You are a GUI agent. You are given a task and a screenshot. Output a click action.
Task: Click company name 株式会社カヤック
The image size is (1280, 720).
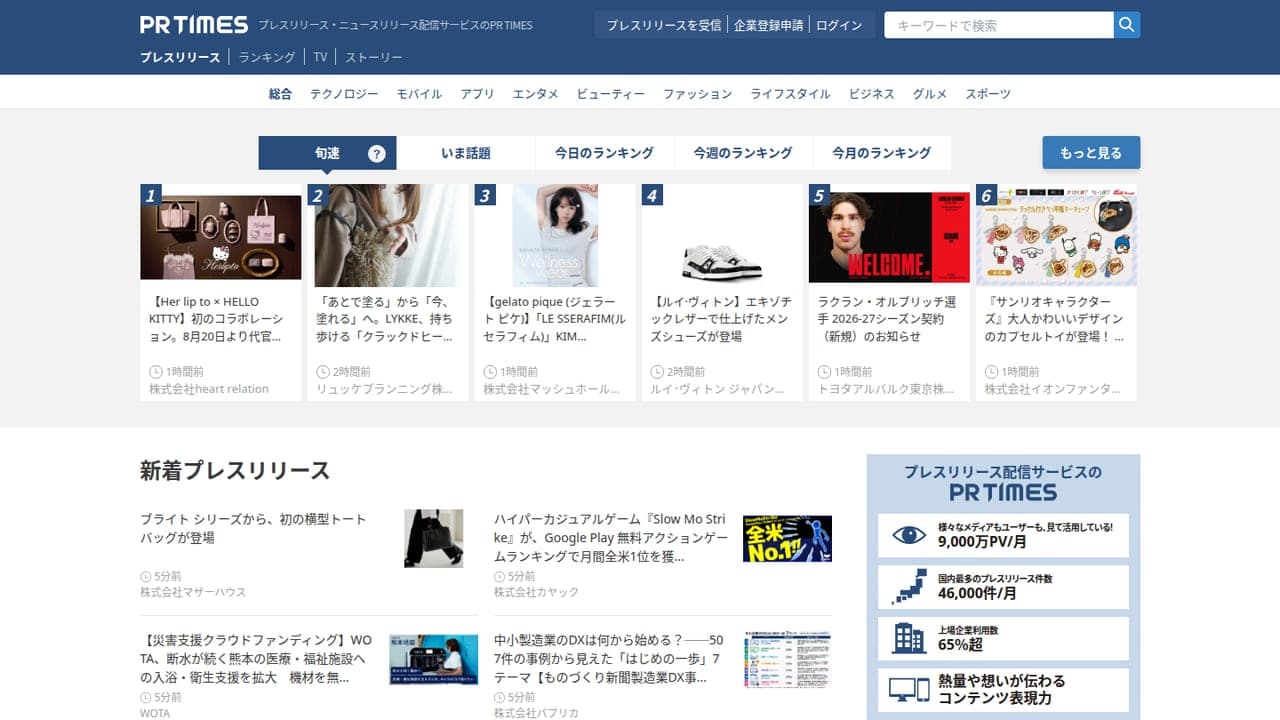click(x=536, y=592)
